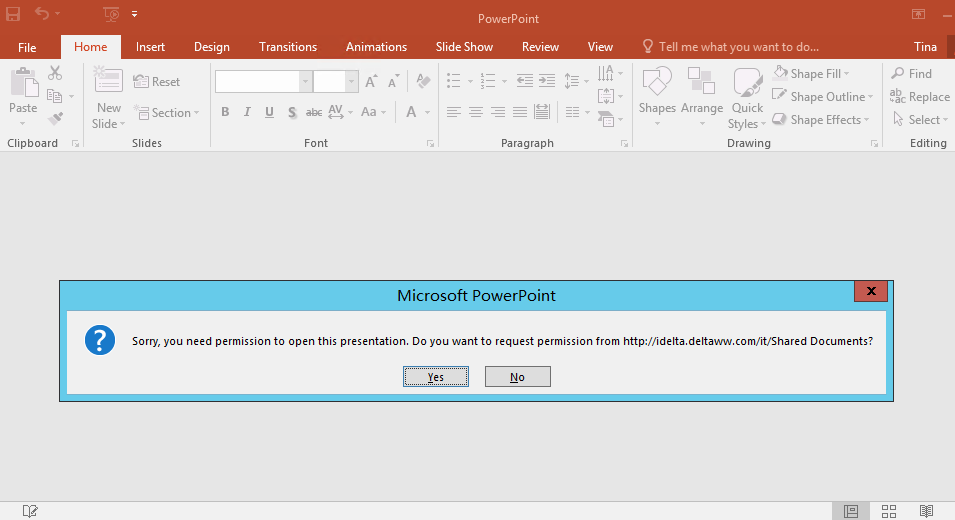Open the Select dropdown

click(920, 120)
